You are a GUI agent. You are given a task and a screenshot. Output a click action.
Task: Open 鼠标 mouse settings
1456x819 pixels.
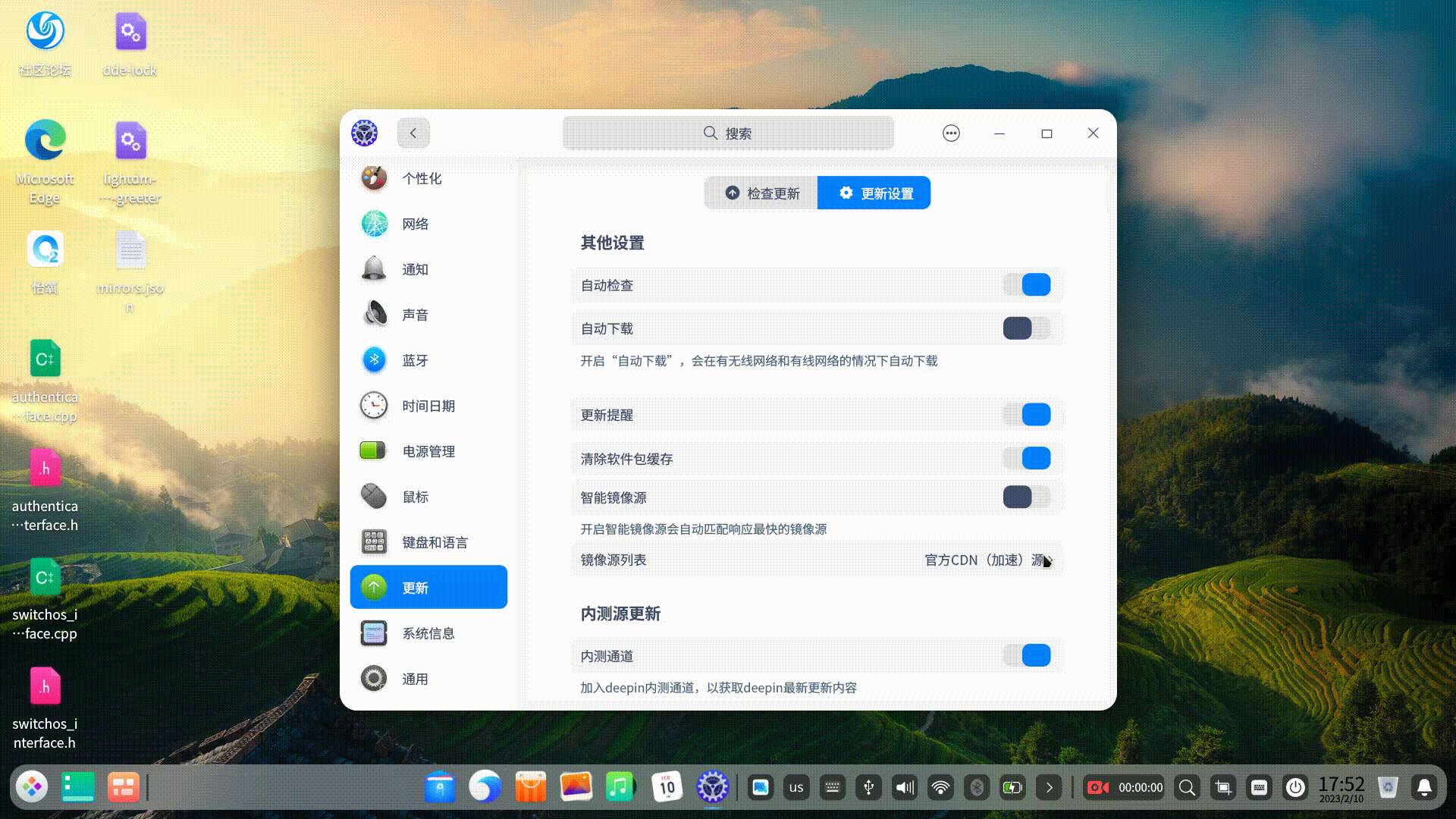pos(428,497)
